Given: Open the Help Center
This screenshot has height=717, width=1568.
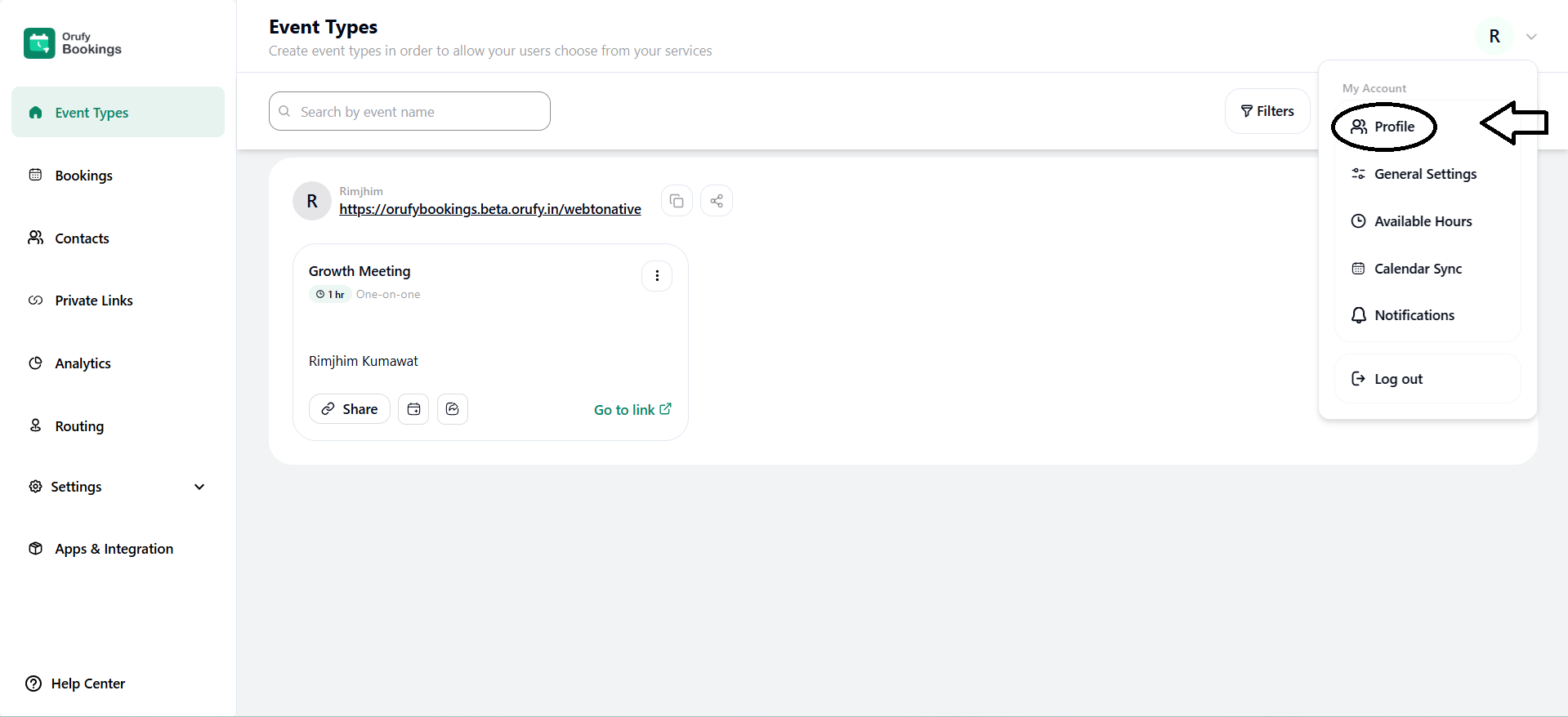Looking at the screenshot, I should coord(76,684).
